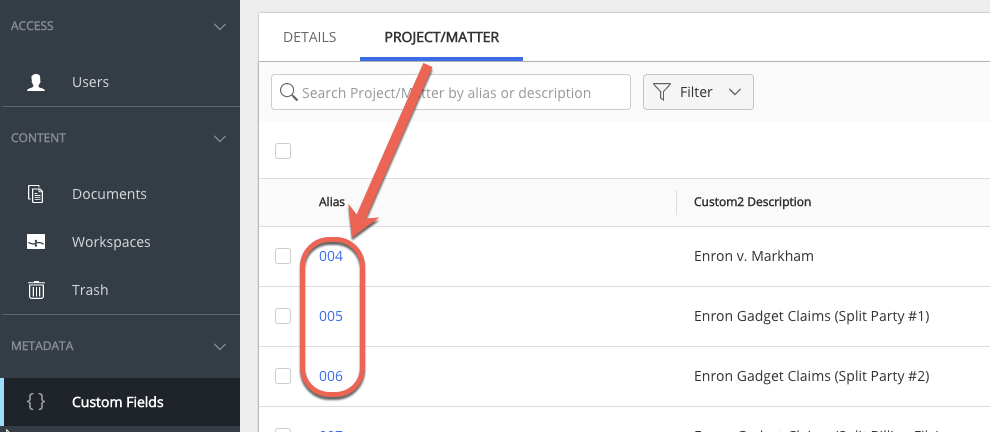Collapse the ACCESS section chevron
990x432 pixels.
click(221, 26)
